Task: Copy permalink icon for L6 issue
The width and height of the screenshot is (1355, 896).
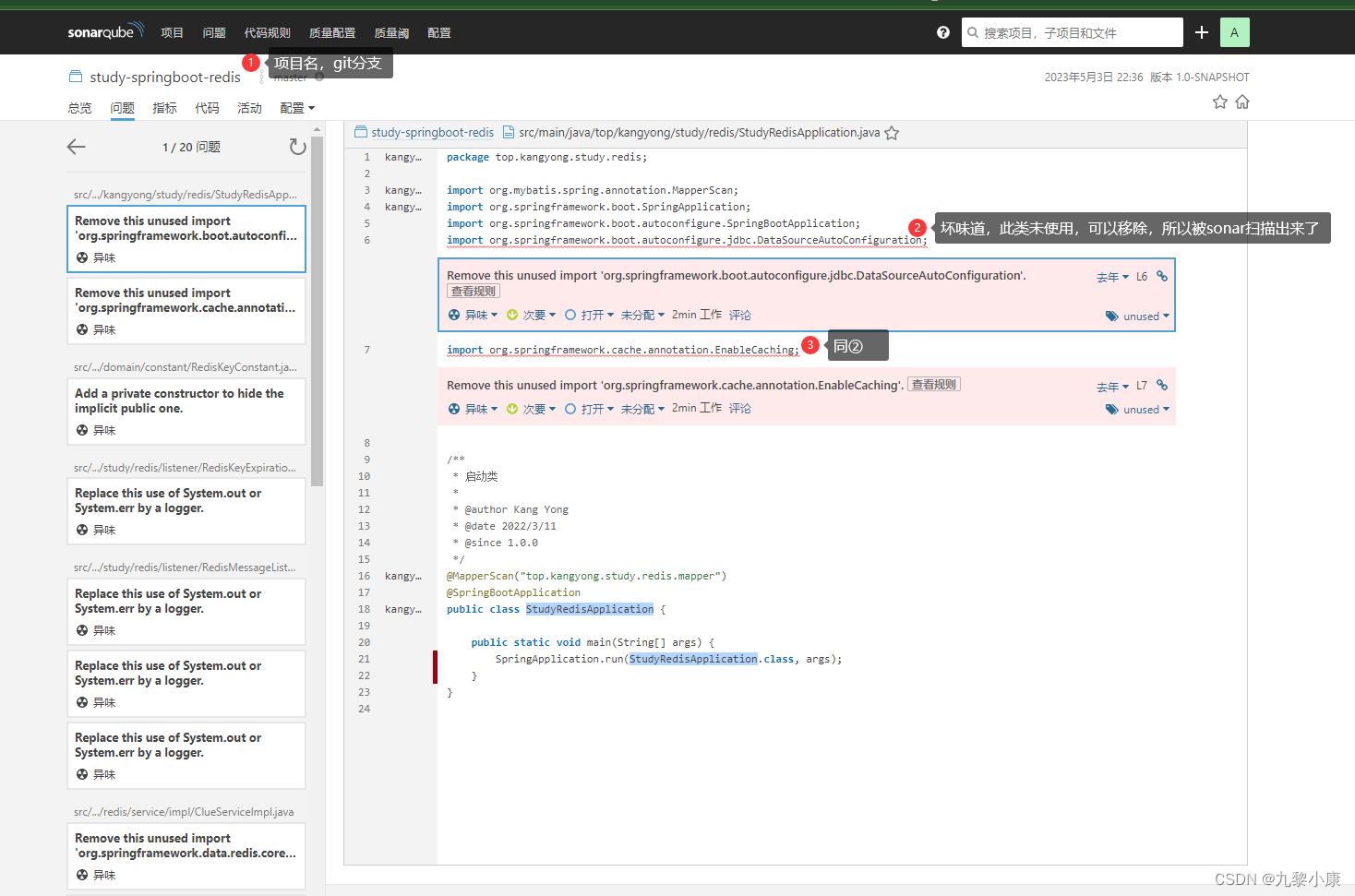Action: (x=1162, y=276)
